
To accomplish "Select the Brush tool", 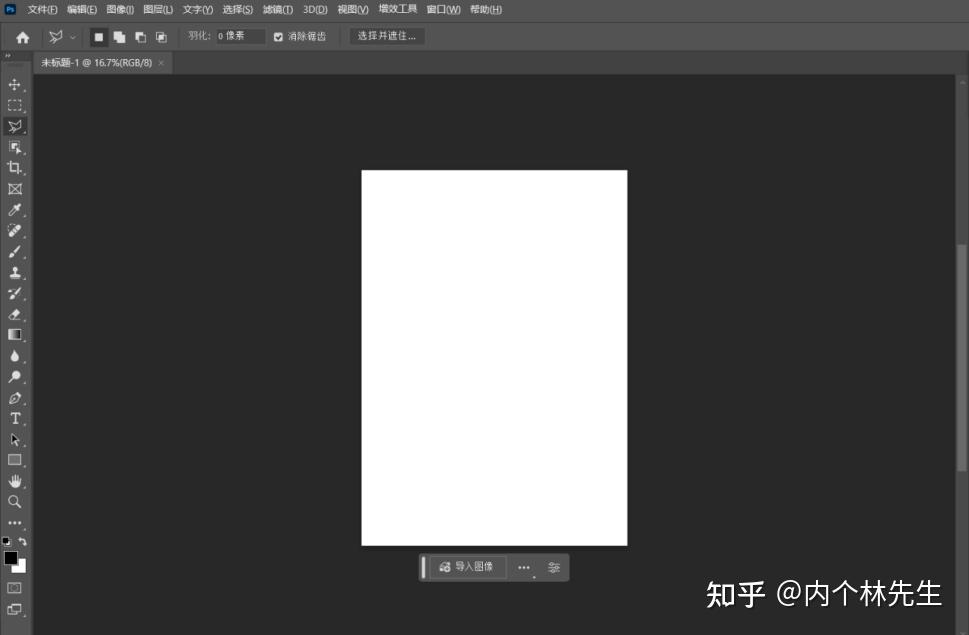I will (x=15, y=252).
